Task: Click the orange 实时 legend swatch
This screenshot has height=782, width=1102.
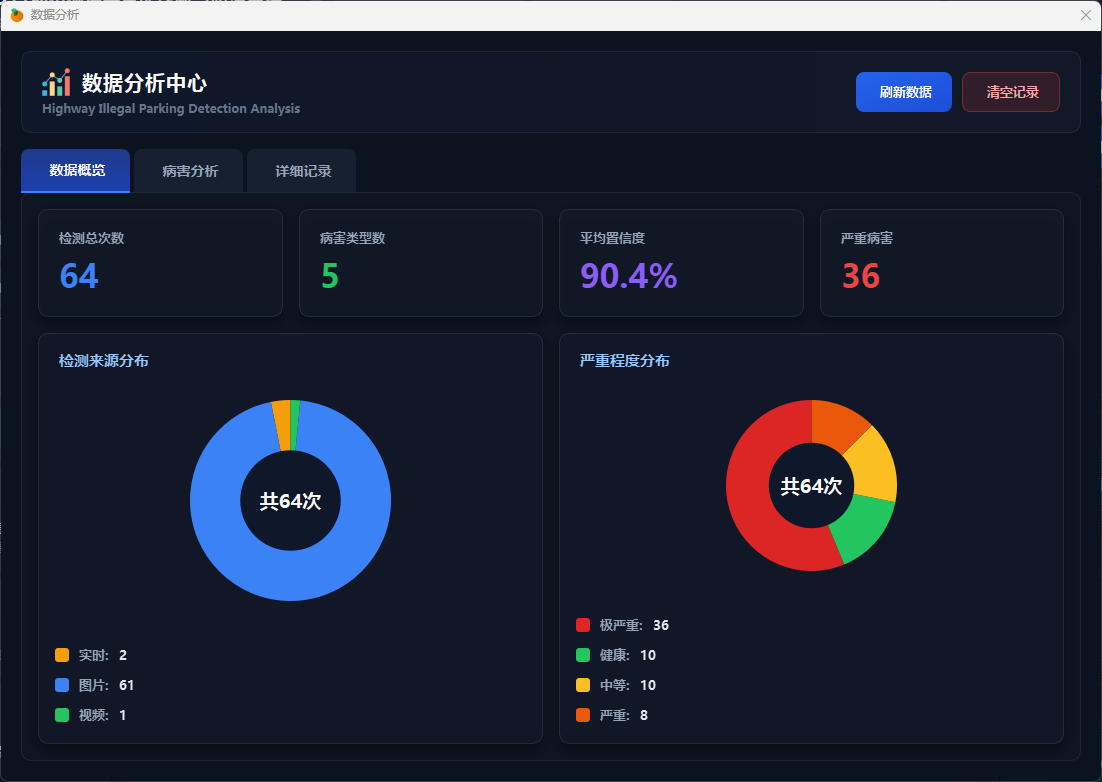Action: tap(62, 655)
